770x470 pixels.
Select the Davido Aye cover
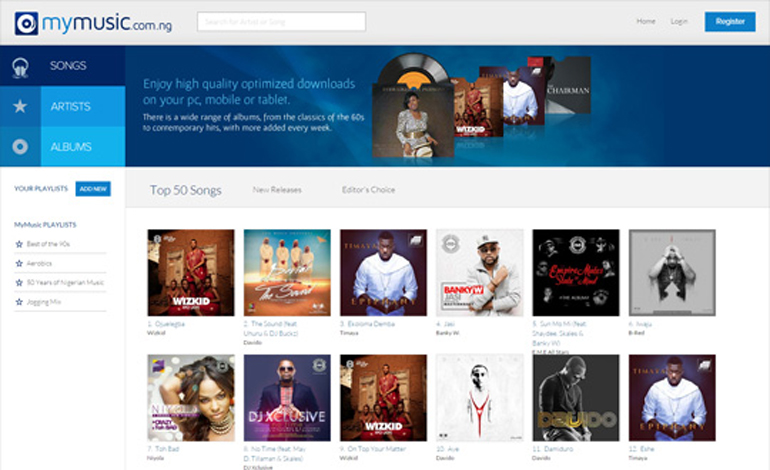480,398
